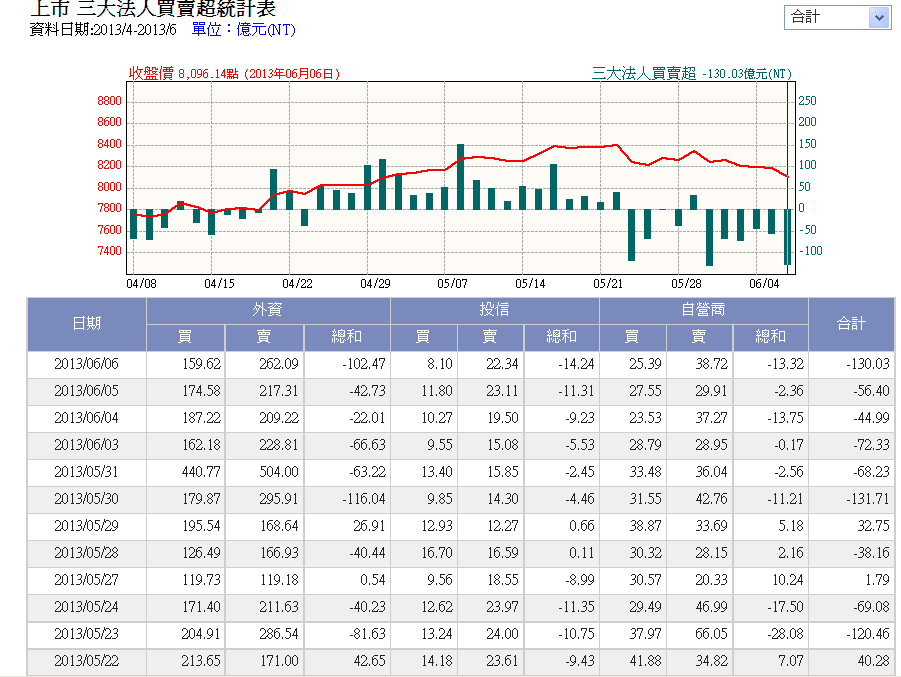Click the tallest green bar near 05/07
901x677 pixels.
(460, 177)
